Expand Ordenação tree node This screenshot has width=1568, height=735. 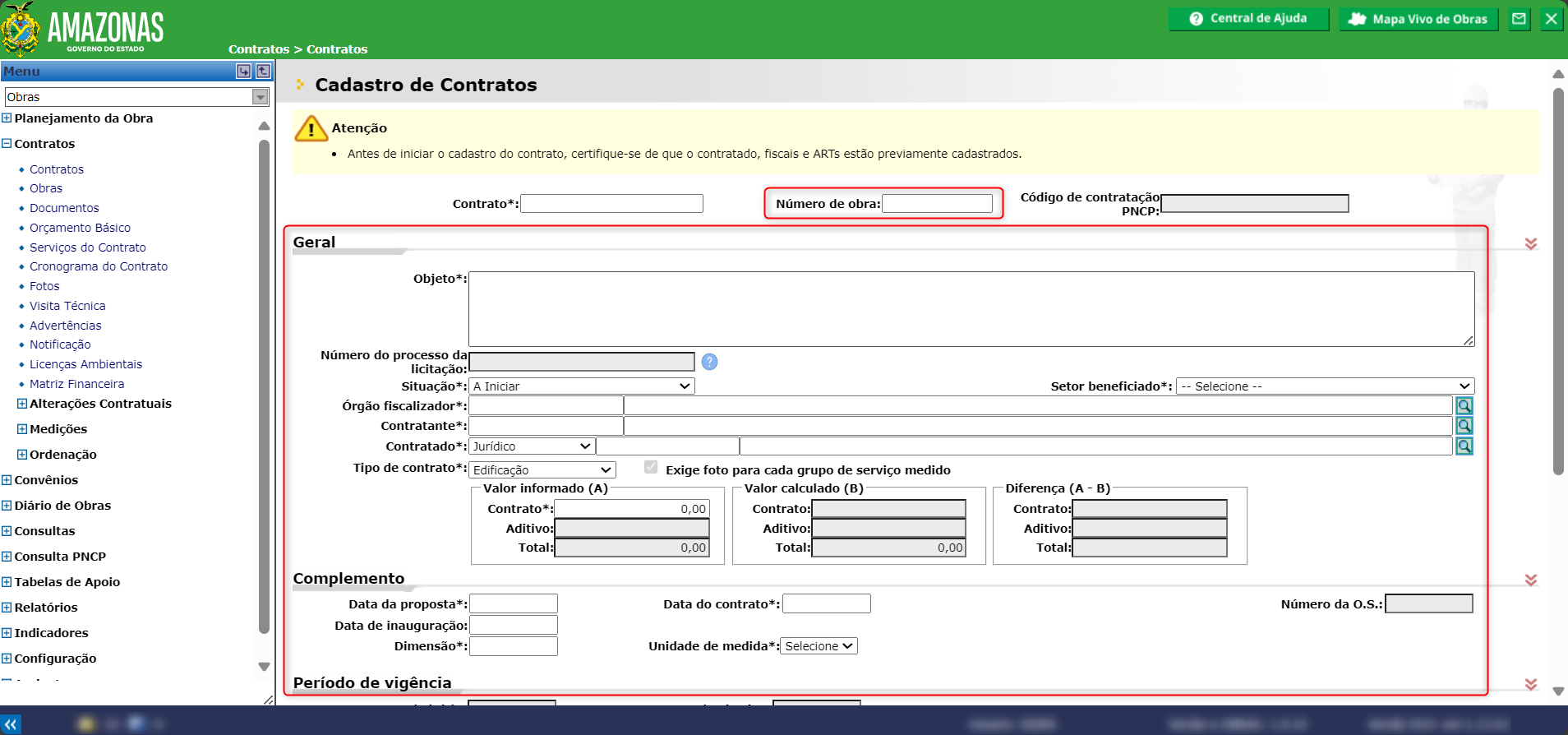(22, 455)
